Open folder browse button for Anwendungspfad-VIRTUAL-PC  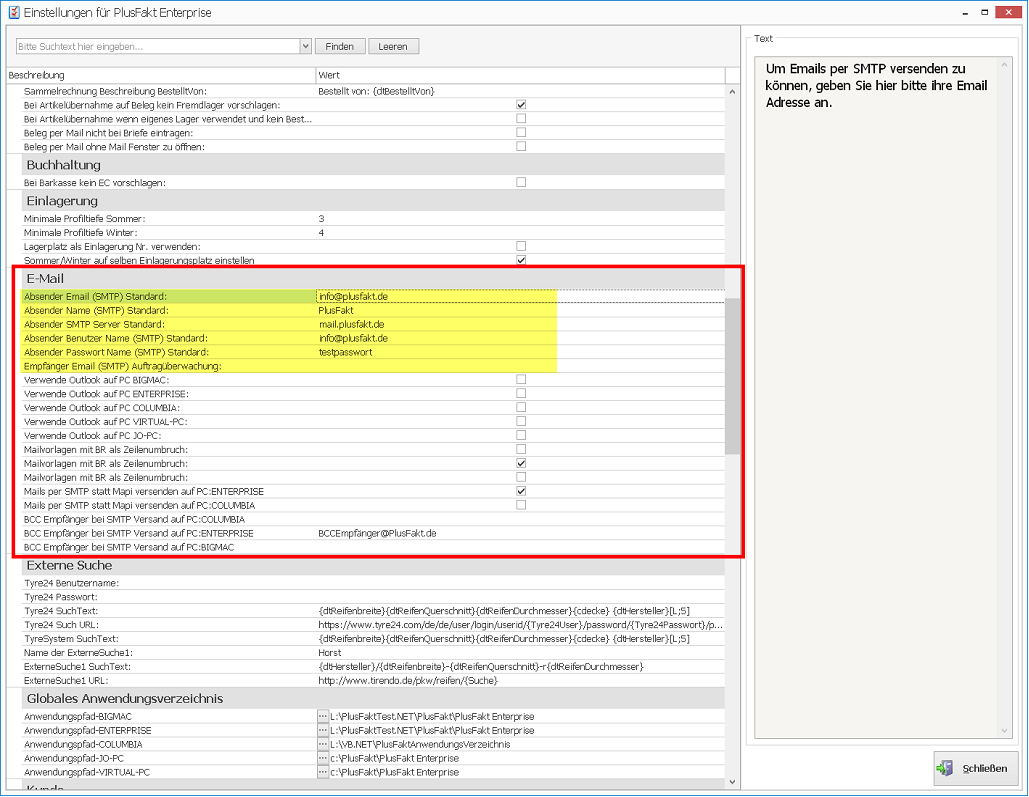[323, 772]
